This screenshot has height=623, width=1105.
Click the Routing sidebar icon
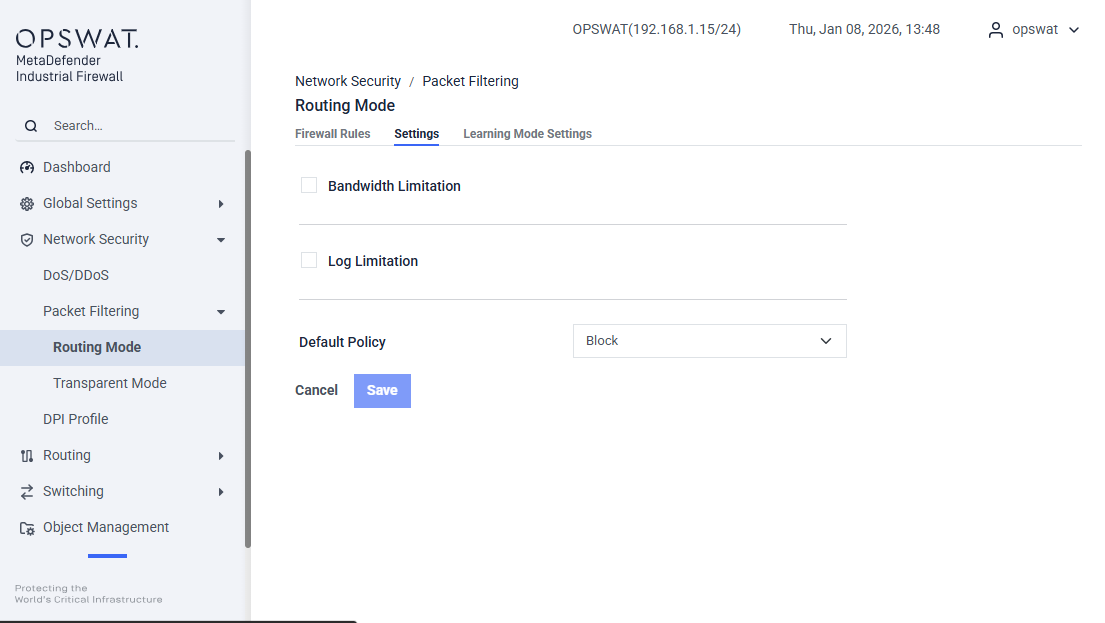[x=27, y=456]
